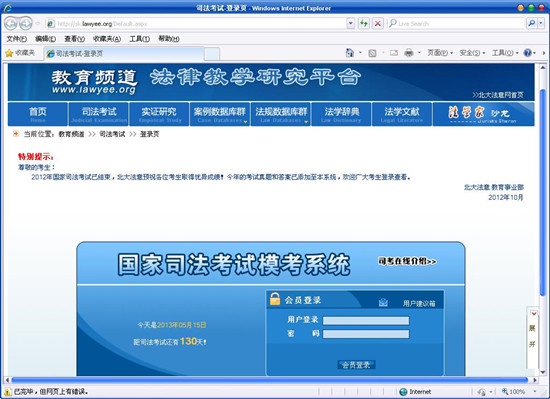The width and height of the screenshot is (550, 399).
Task: Open the 实证研究 navigation item
Action: (x=159, y=114)
